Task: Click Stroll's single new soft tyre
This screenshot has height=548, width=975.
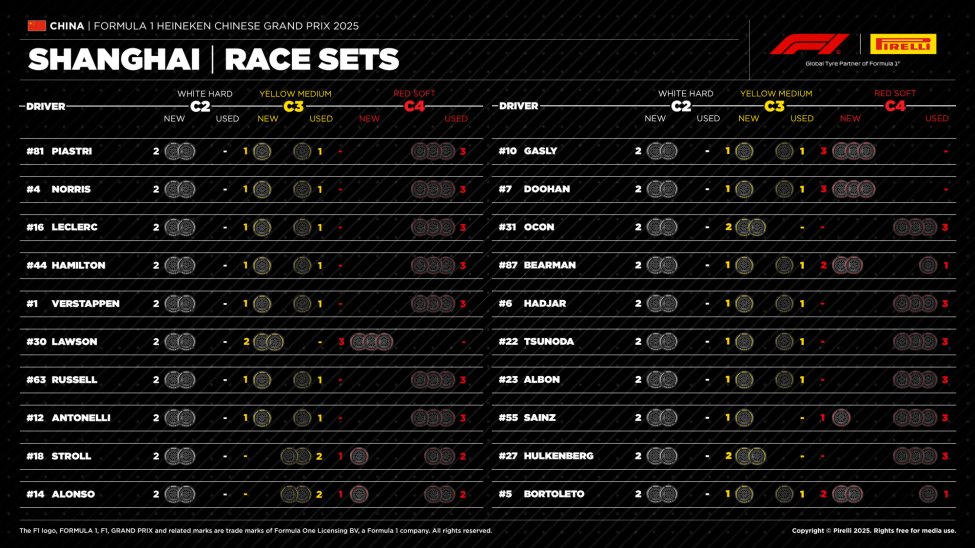Action: tap(358, 456)
